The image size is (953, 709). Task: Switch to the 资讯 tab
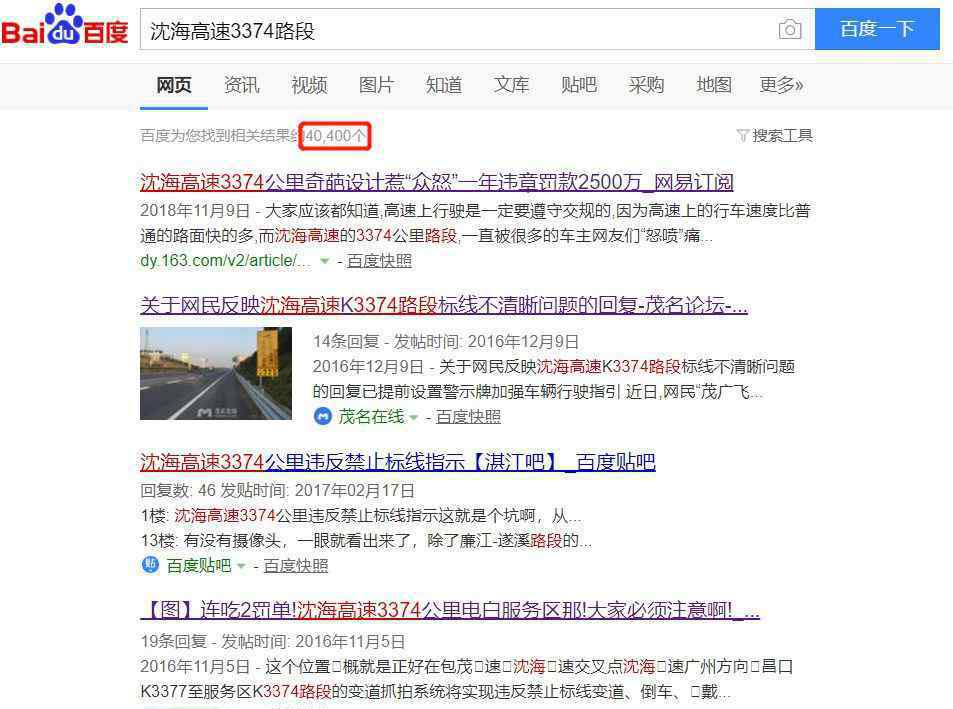click(241, 85)
